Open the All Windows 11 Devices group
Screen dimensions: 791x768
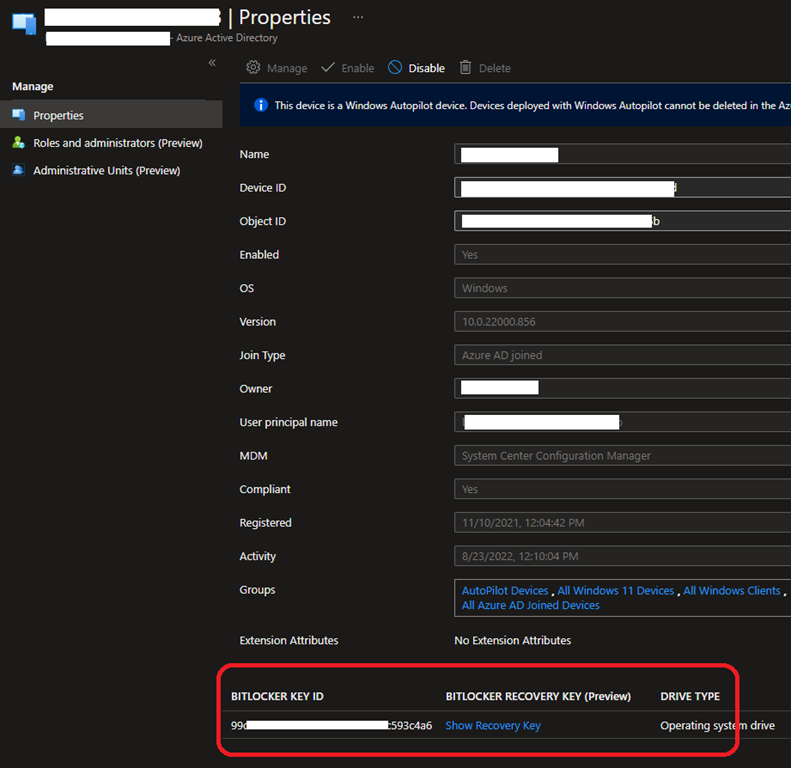pos(616,591)
